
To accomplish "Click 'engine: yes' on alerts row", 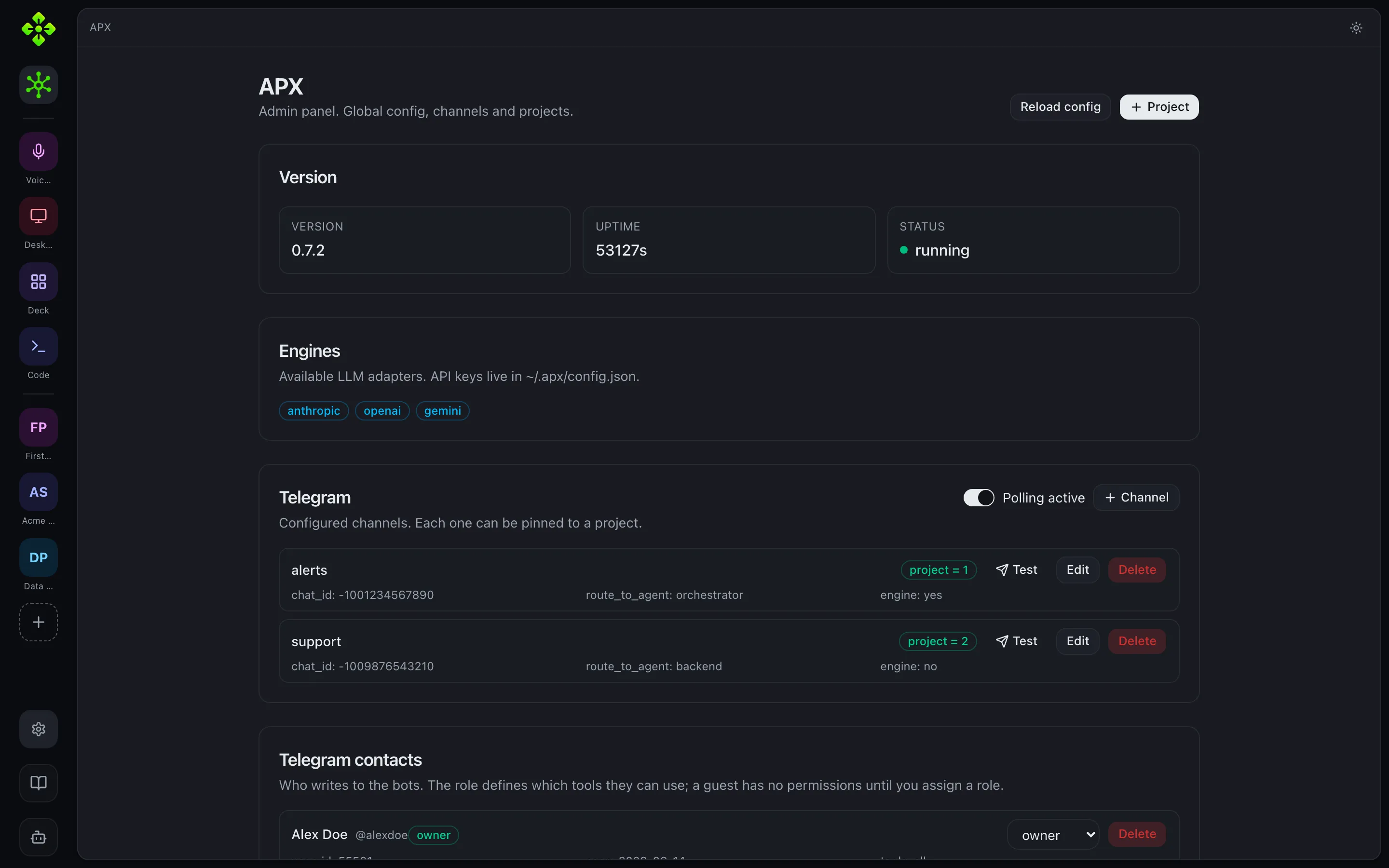I will (x=911, y=595).
